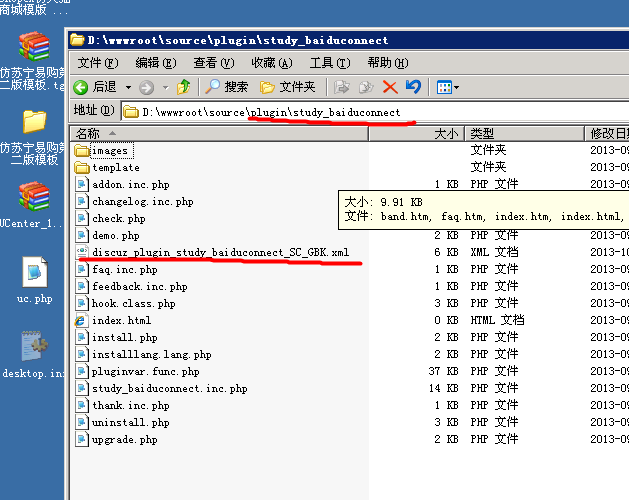Screen dimensions: 629x500
Task: Select the uc.php desktop file icon
Action: click(x=34, y=272)
